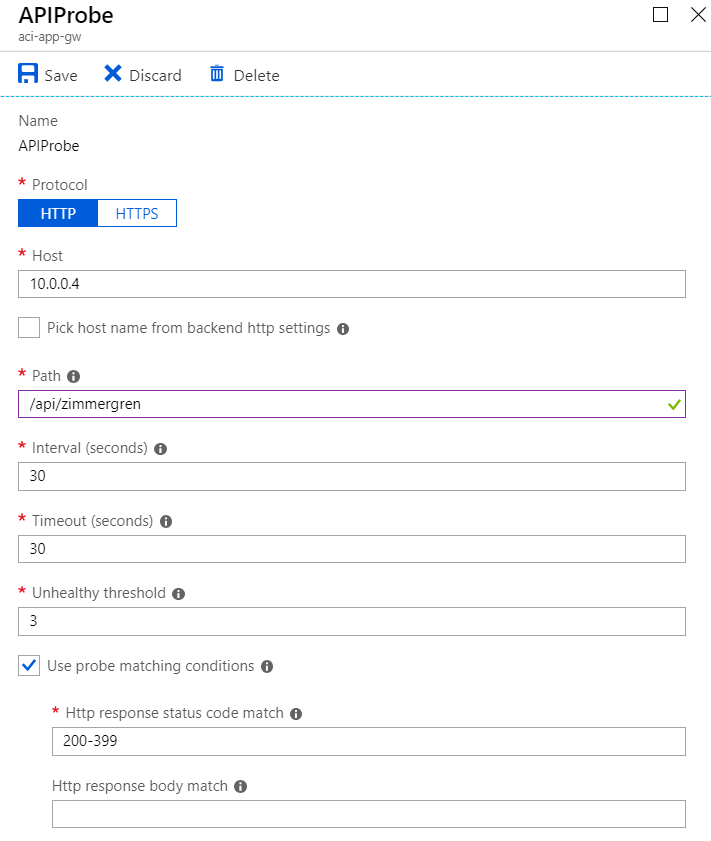Discard the probe edits
This screenshot has width=711, height=841.
click(x=143, y=74)
